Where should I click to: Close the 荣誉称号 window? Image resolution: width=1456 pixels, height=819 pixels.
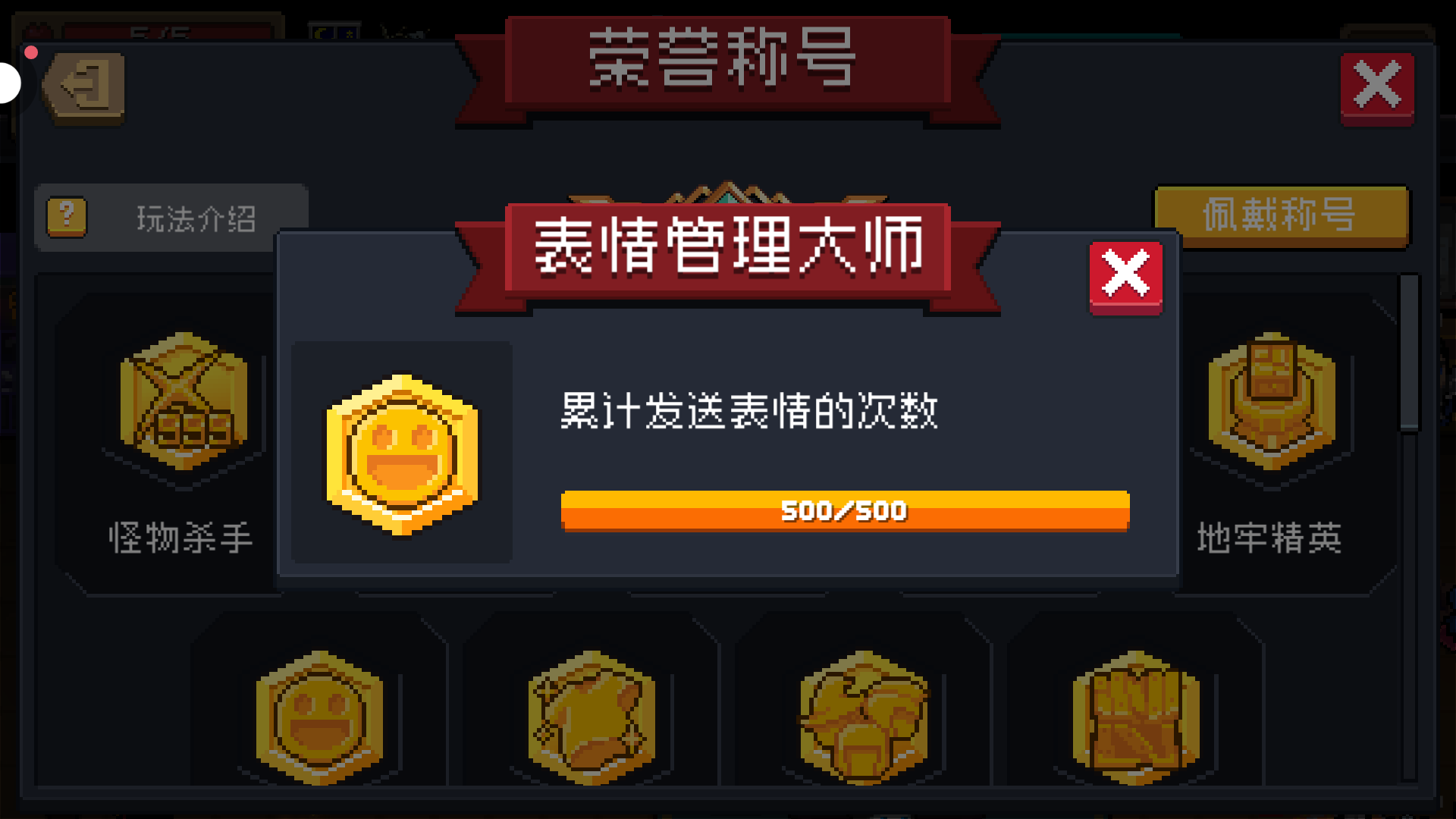pyautogui.click(x=1377, y=88)
